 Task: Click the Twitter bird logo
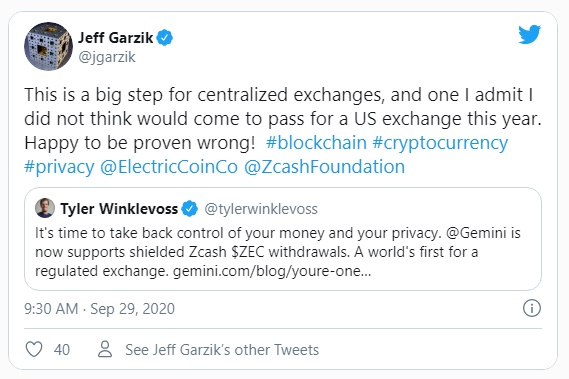click(529, 34)
